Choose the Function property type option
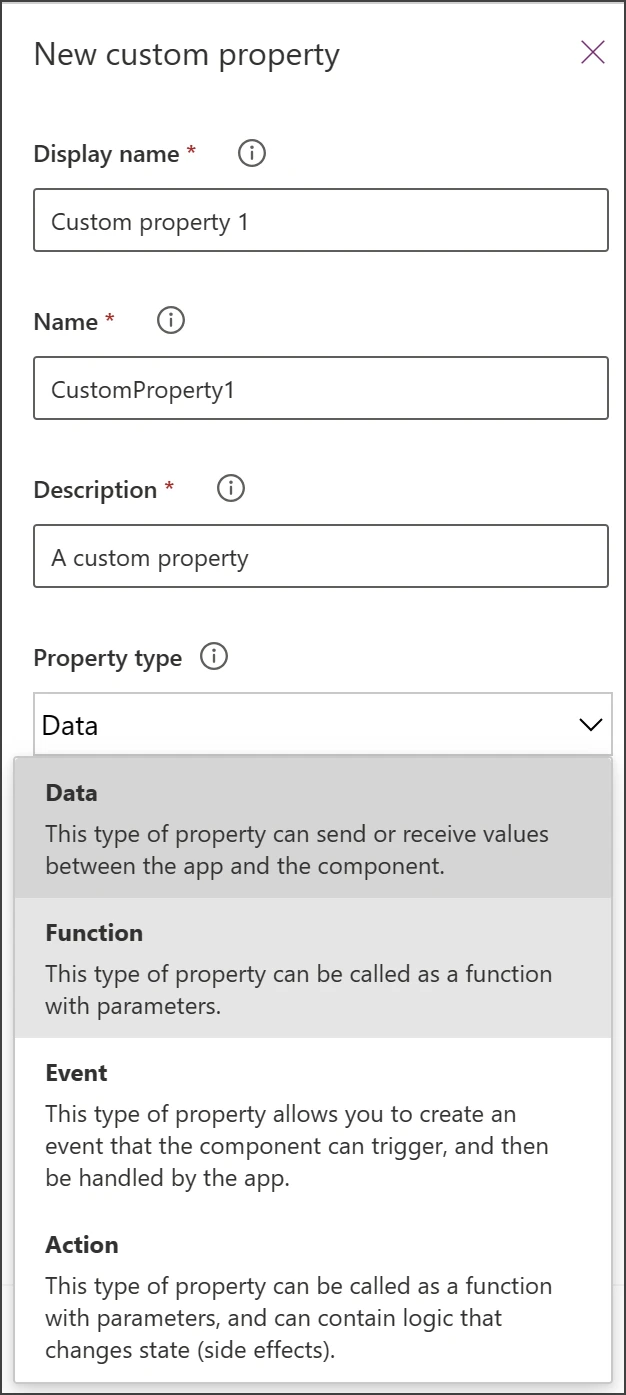This screenshot has width=626, height=1395. tap(312, 968)
